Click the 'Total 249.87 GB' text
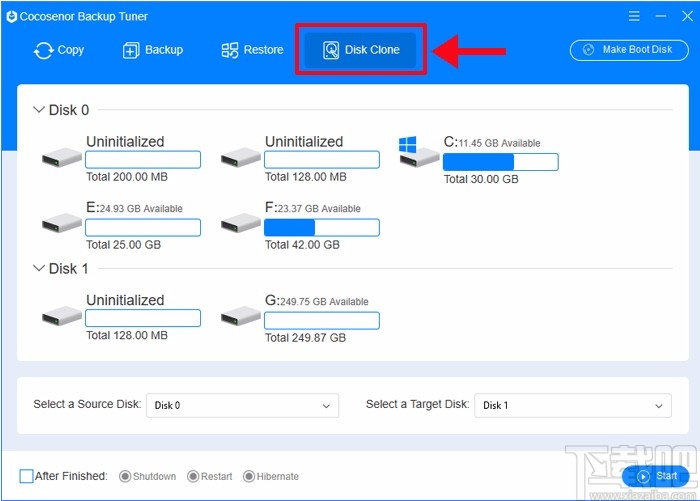This screenshot has height=501, width=700. (x=305, y=338)
